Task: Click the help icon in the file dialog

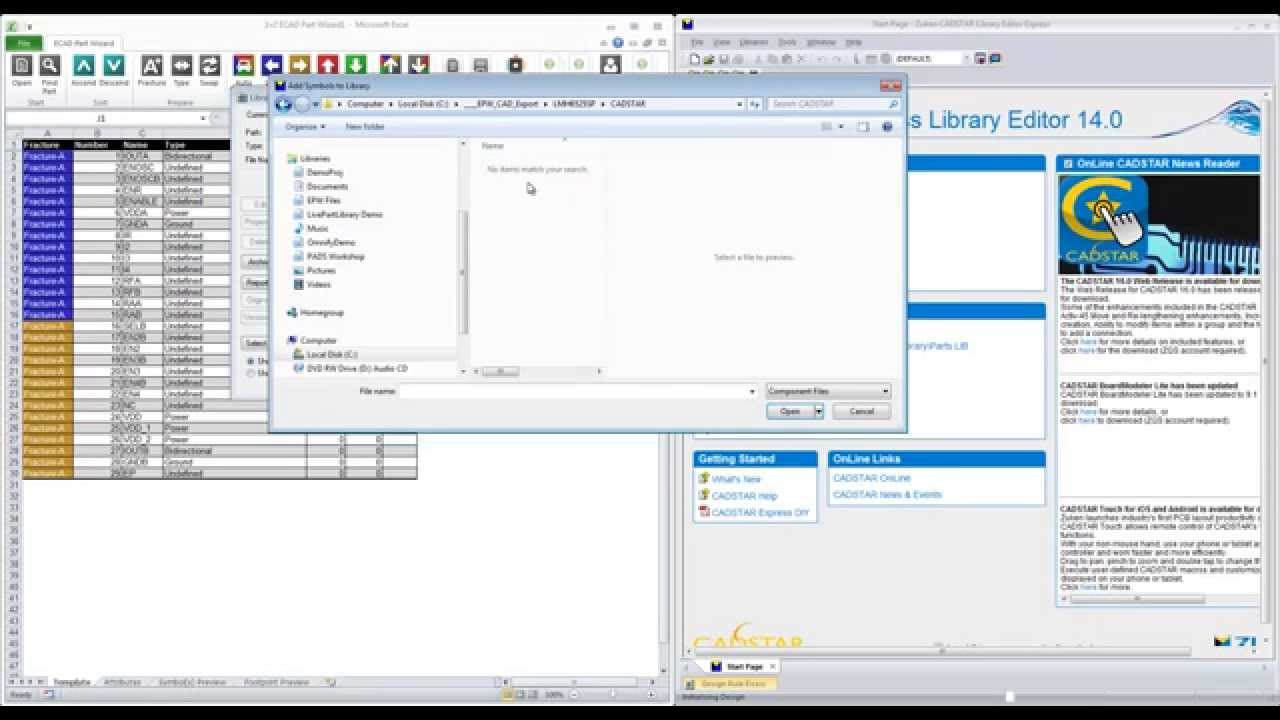Action: coord(887,127)
